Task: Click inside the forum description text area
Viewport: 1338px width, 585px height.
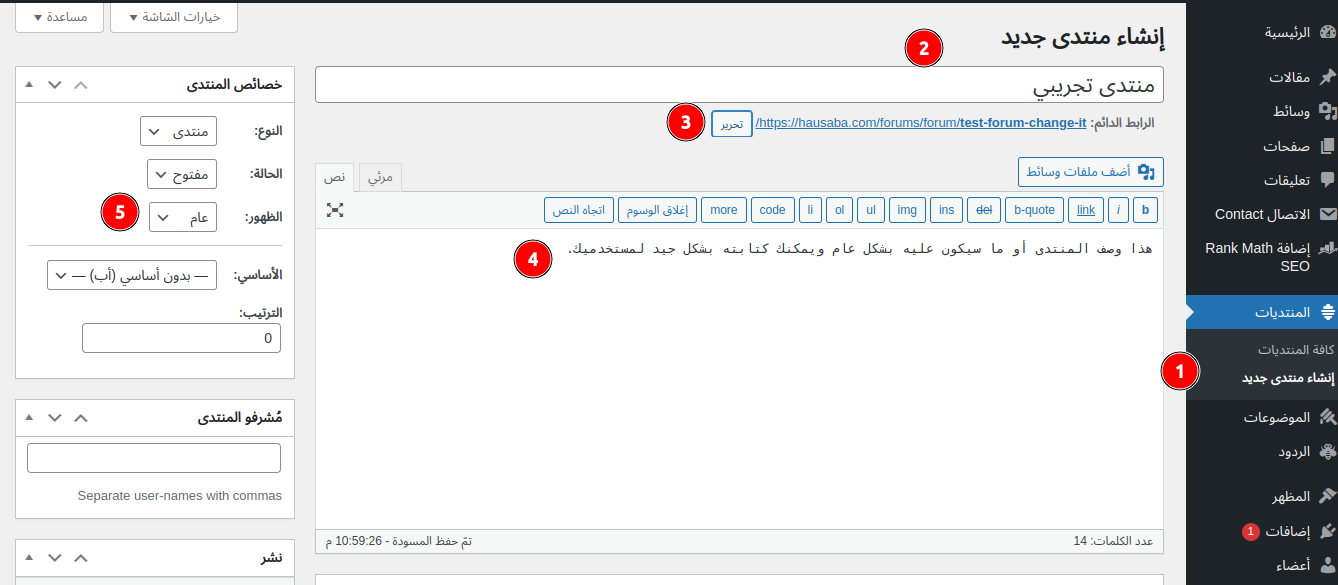Action: tap(739, 379)
